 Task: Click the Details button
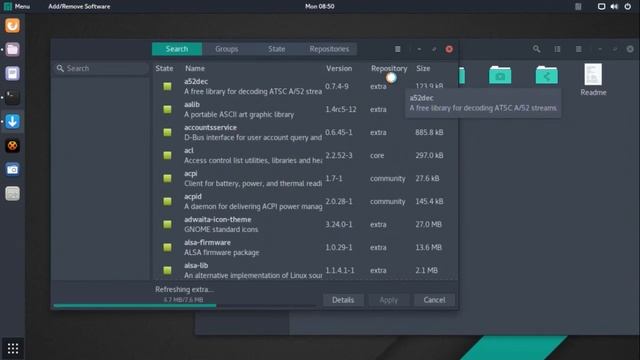click(x=343, y=300)
